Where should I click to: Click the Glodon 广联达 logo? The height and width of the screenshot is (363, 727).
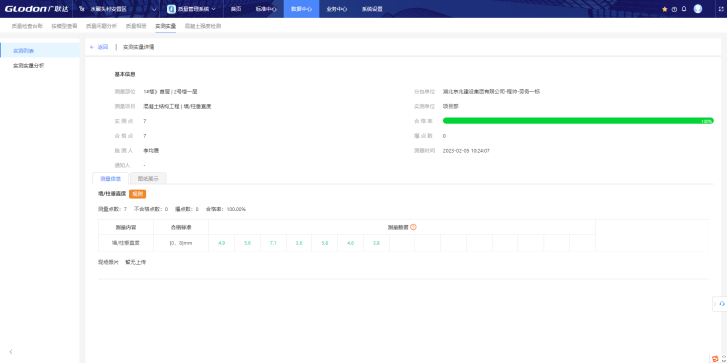36,9
